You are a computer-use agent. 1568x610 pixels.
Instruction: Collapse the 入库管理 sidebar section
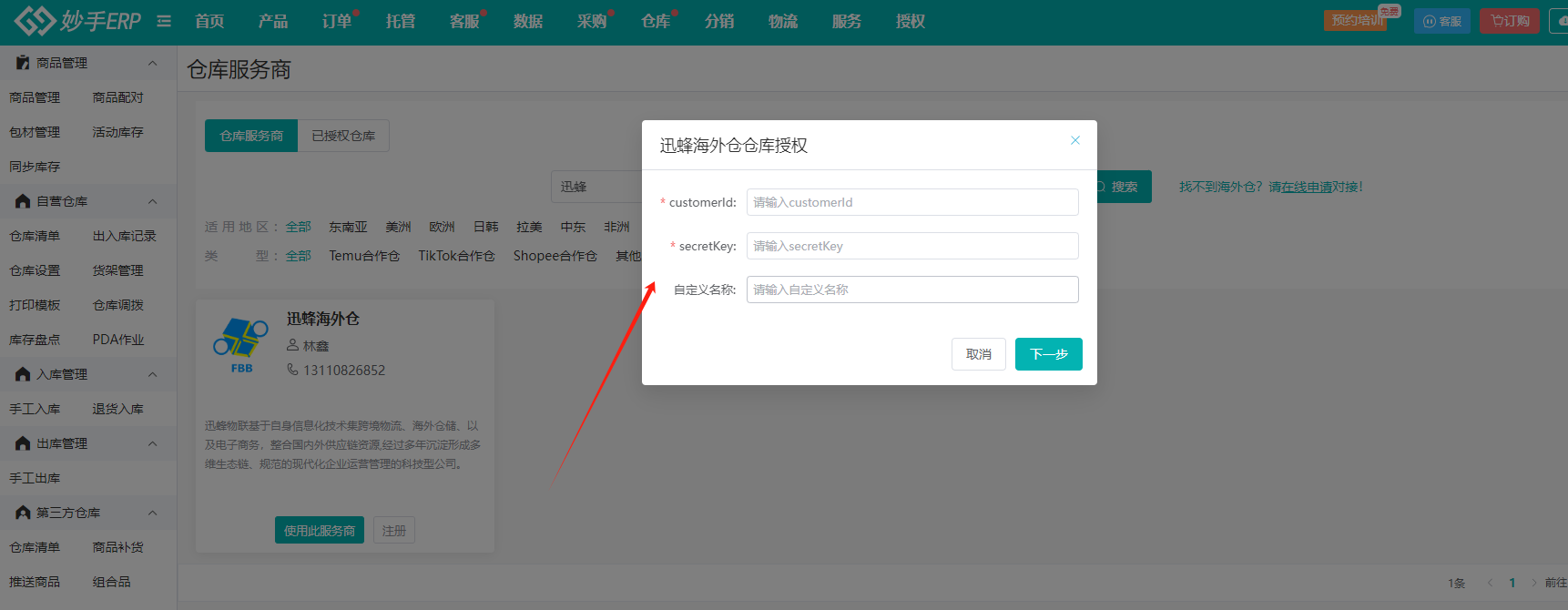tap(153, 374)
